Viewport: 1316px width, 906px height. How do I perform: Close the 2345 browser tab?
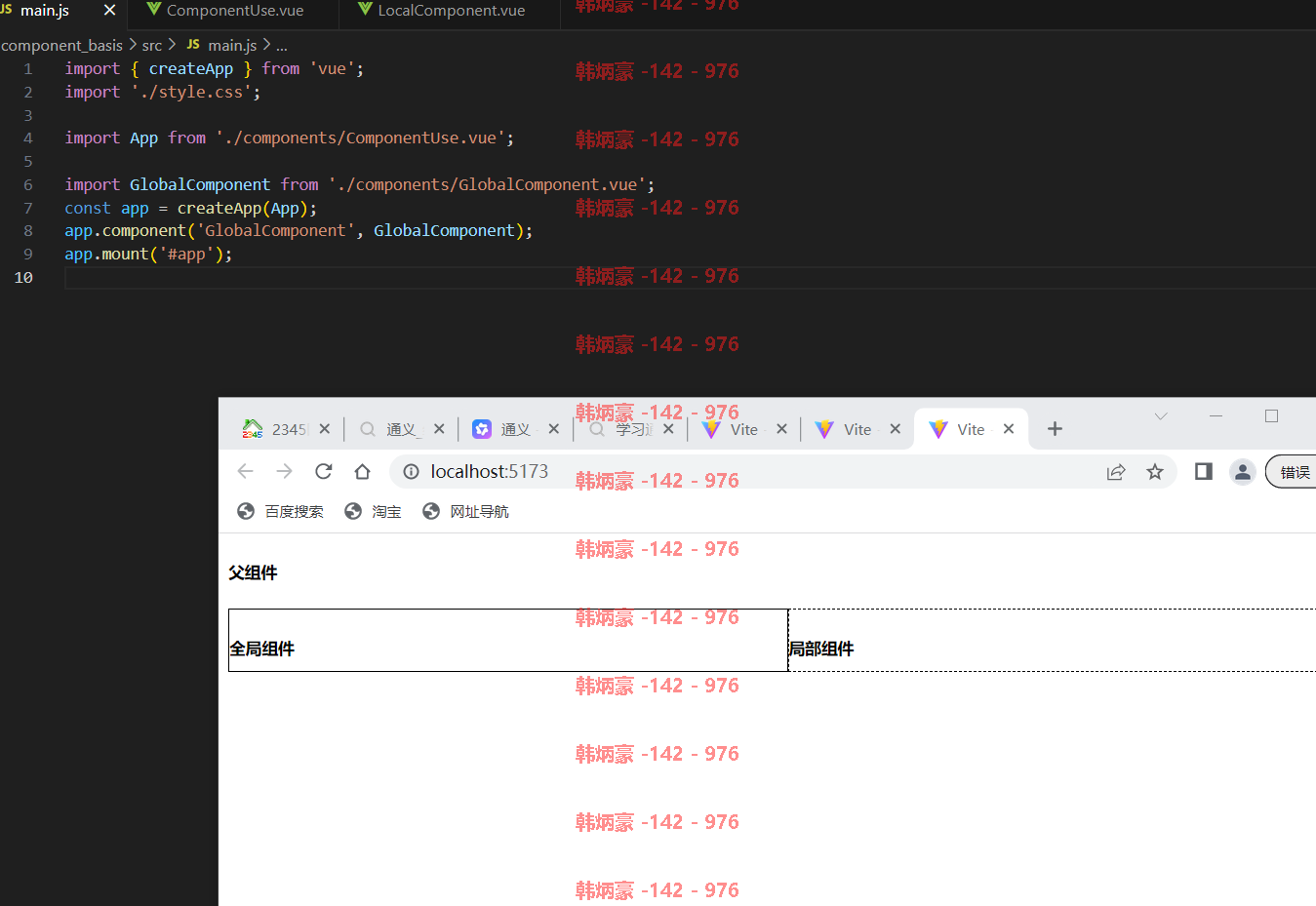coord(325,429)
